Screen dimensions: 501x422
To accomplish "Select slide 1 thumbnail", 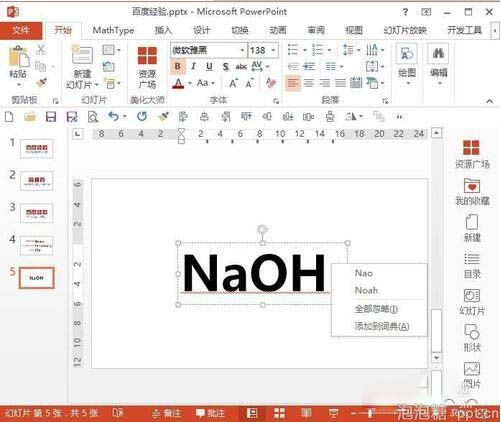I will tap(36, 148).
